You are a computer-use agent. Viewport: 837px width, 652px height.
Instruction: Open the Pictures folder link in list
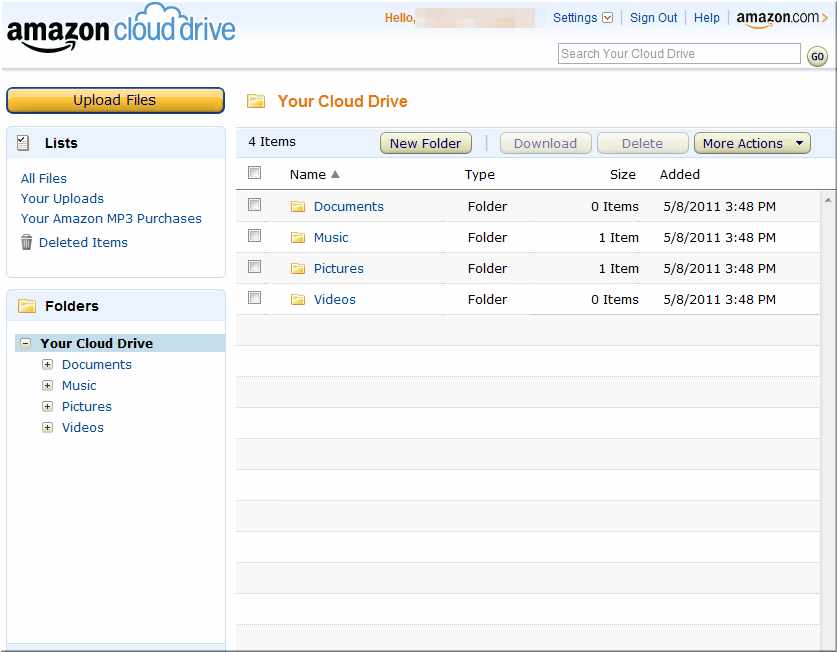click(x=338, y=269)
